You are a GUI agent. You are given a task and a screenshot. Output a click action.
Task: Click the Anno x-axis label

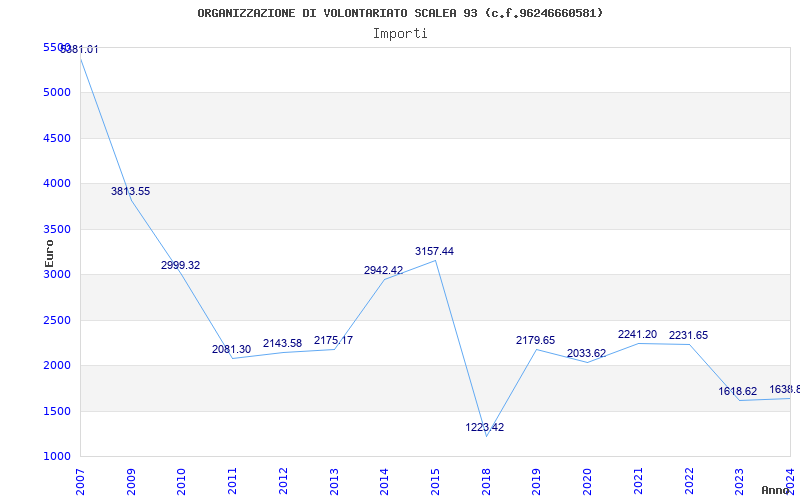point(778,490)
